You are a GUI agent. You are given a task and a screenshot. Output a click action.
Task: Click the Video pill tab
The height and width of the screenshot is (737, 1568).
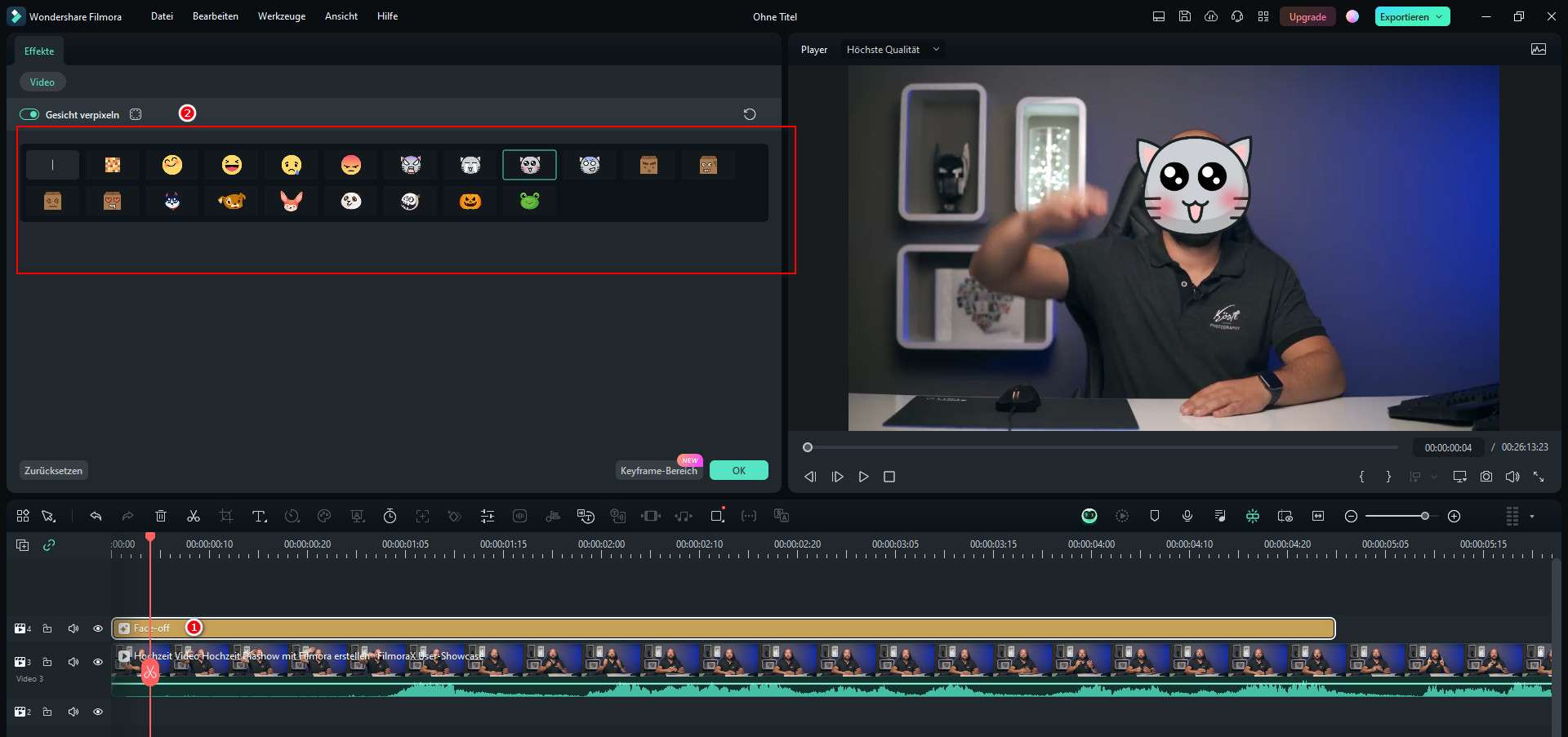[42, 82]
